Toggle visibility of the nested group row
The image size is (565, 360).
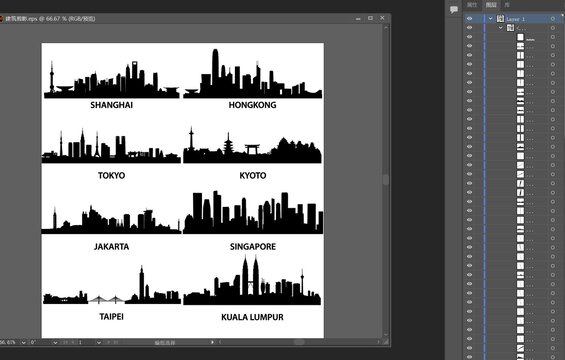click(x=469, y=28)
